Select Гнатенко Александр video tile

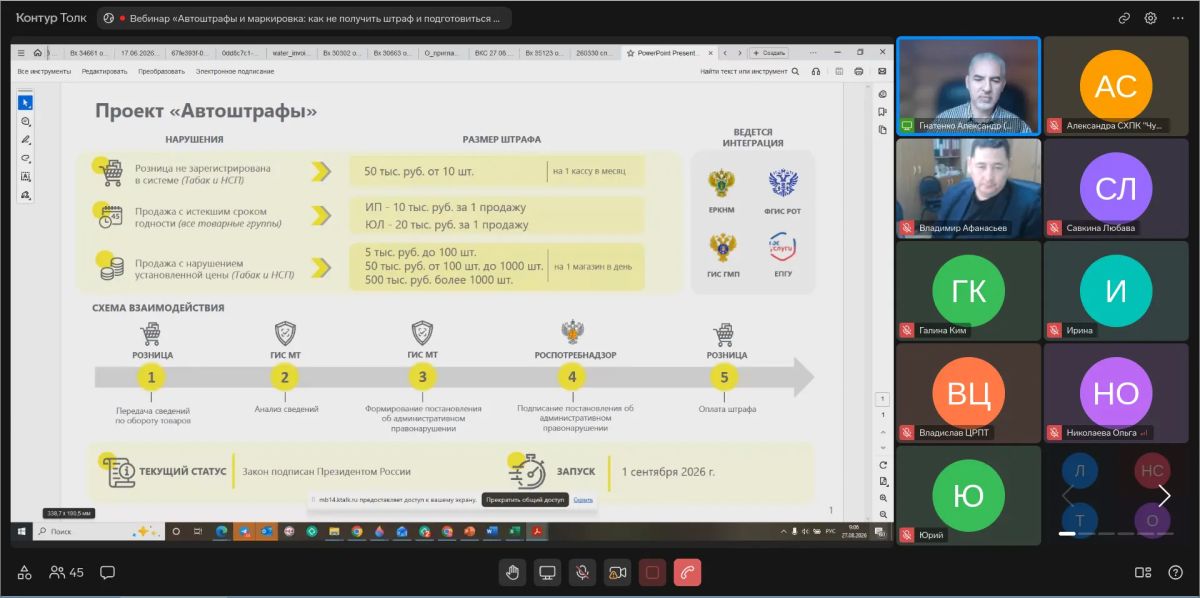click(968, 85)
